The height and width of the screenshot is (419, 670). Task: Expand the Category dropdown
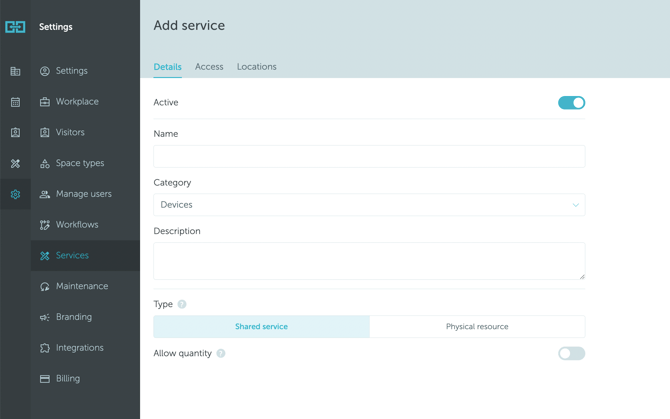(369, 205)
